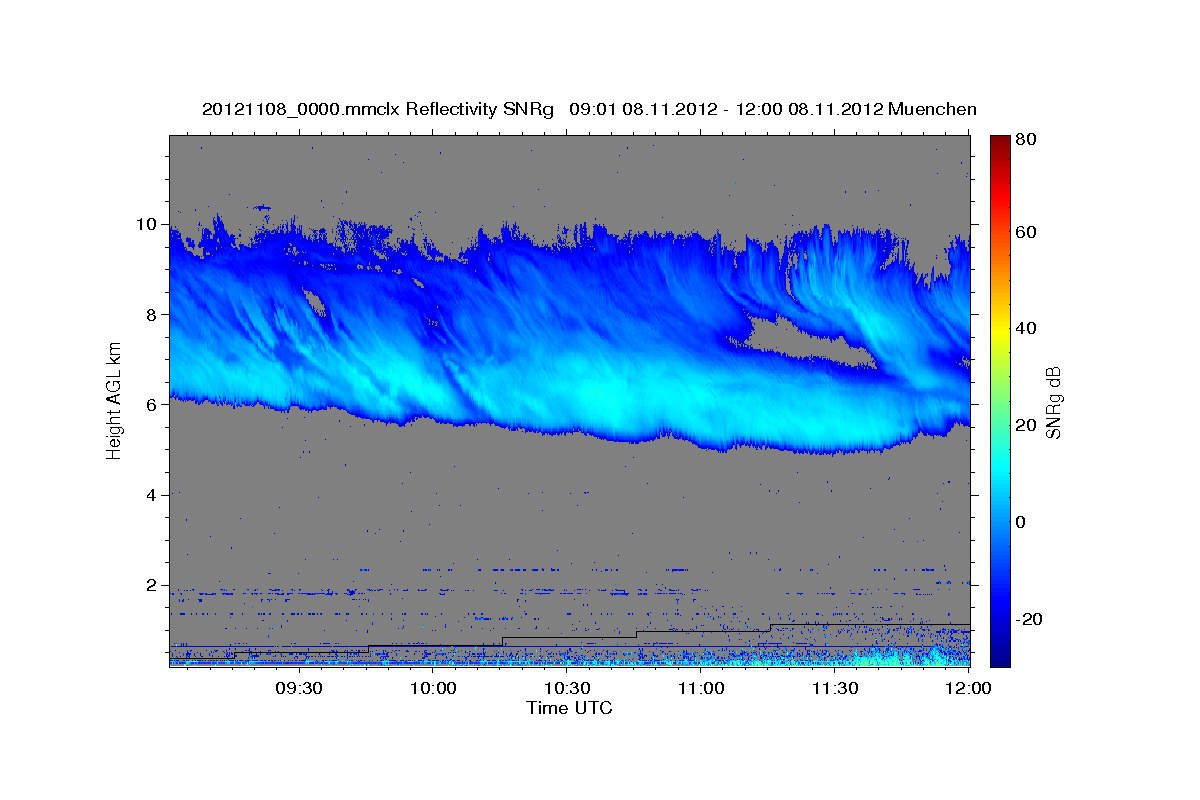Click the '12:00' time axis label

967,688
